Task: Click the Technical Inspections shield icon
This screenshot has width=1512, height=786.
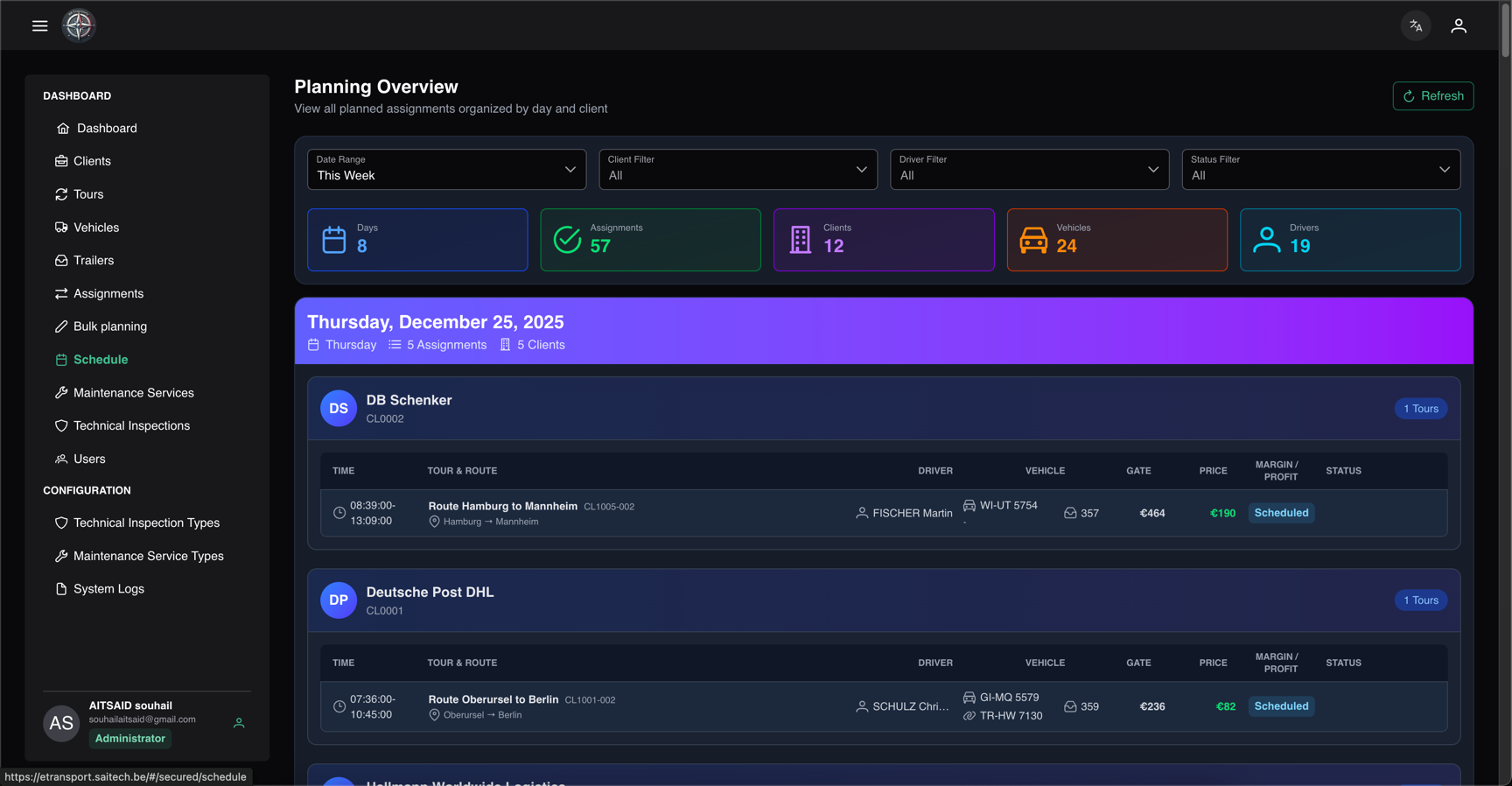Action: click(61, 426)
